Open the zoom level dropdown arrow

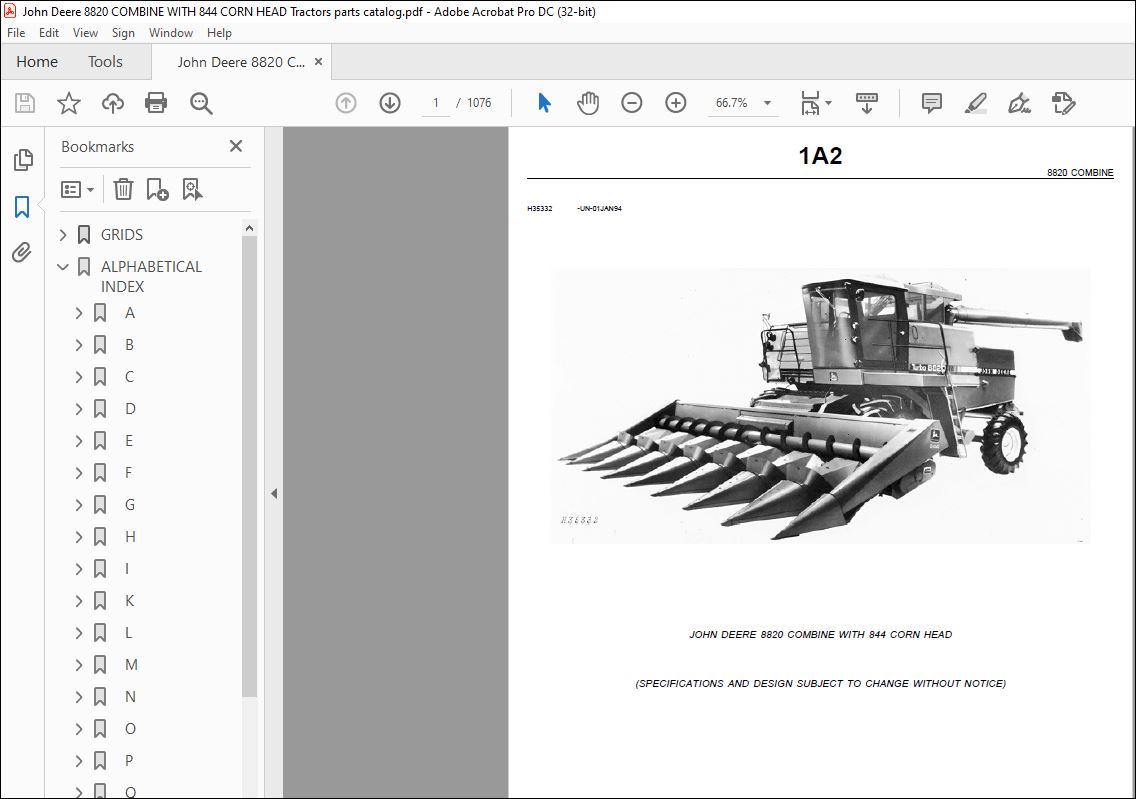[767, 103]
